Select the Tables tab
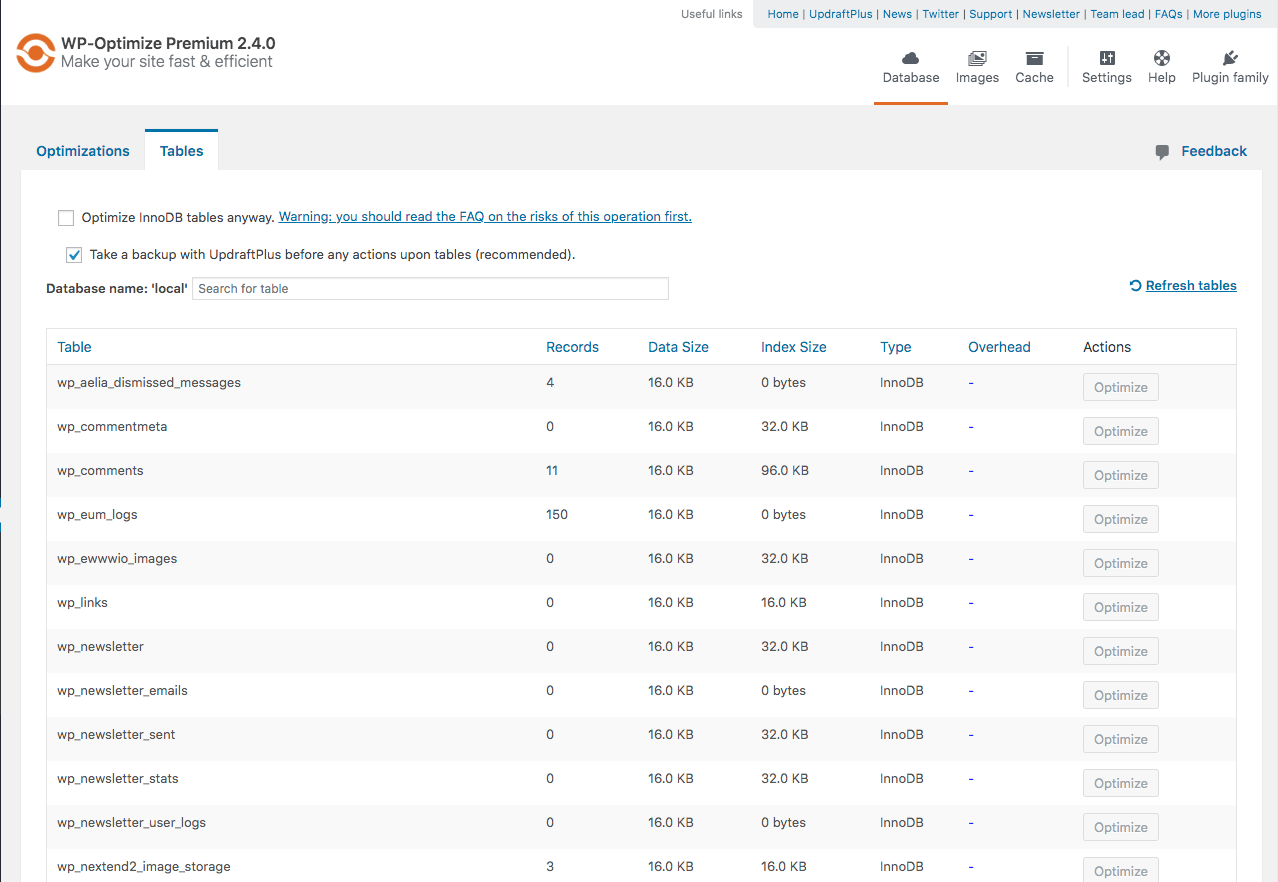1278x882 pixels. click(x=181, y=150)
